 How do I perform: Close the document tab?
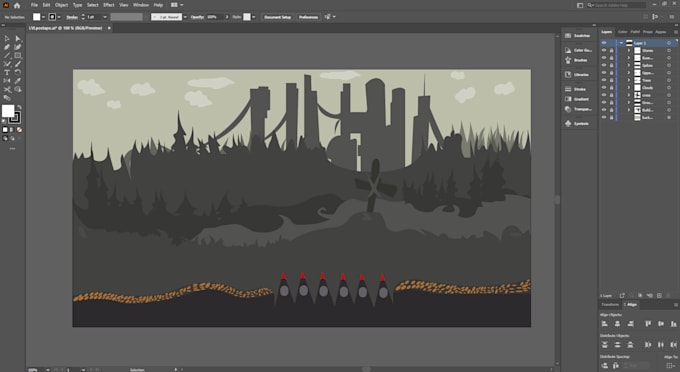pyautogui.click(x=109, y=28)
